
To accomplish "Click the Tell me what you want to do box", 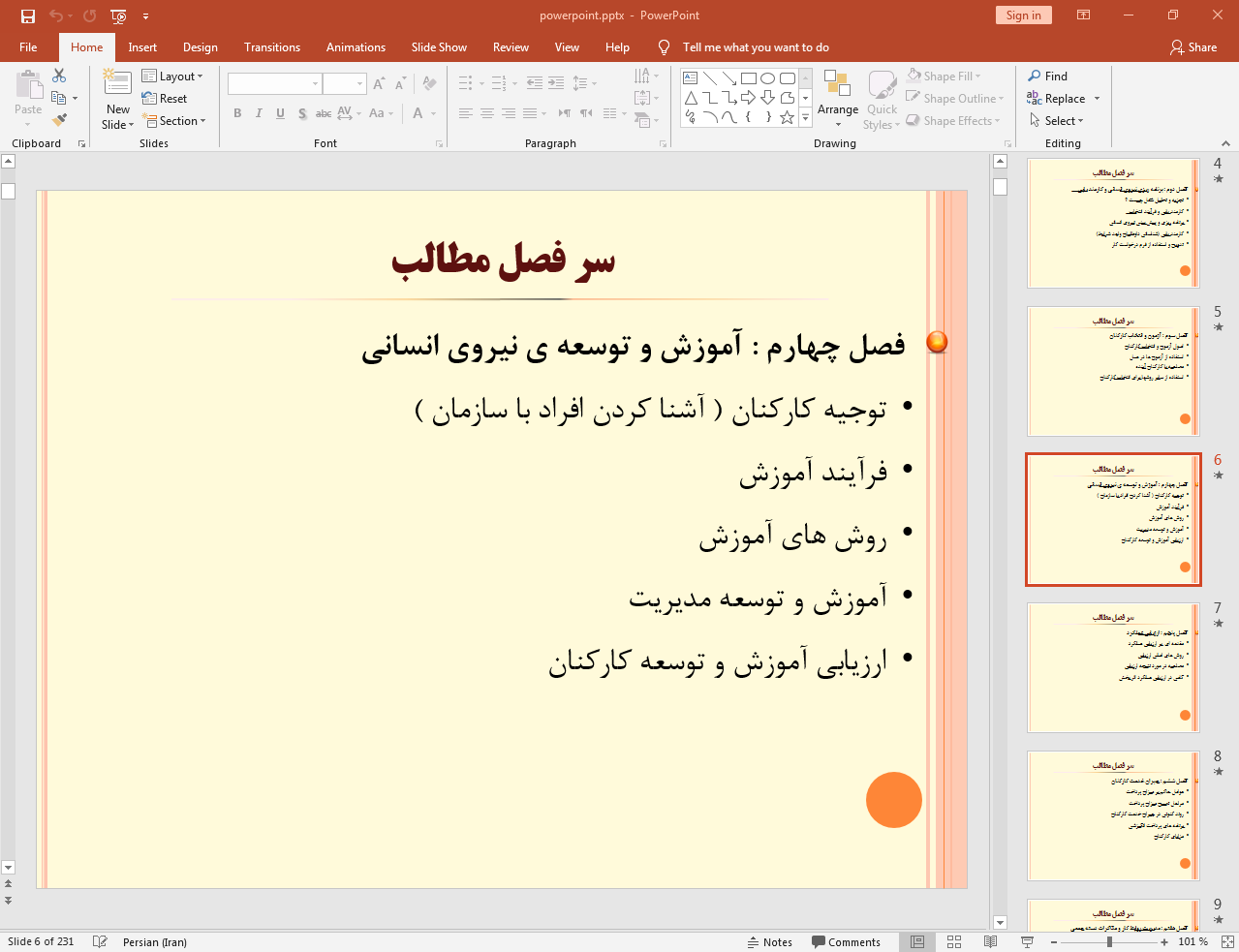I will pos(756,46).
